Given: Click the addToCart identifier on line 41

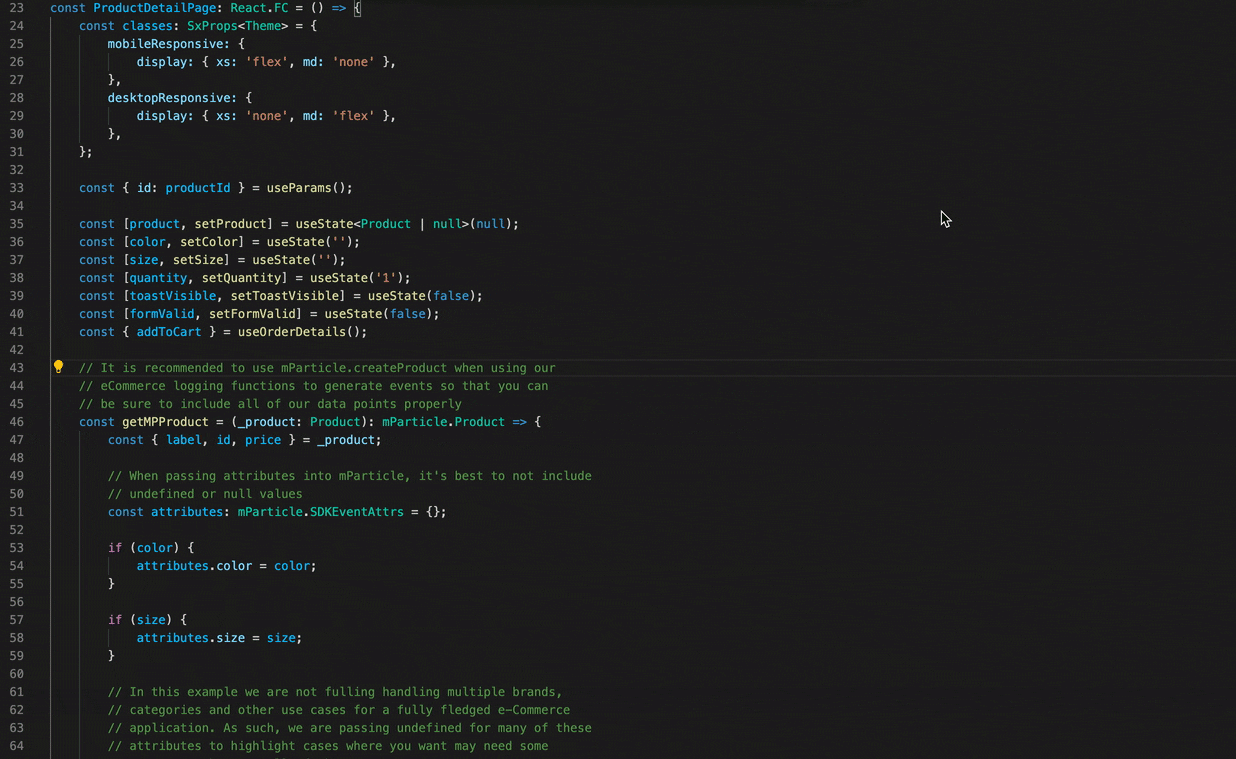Looking at the screenshot, I should coord(169,332).
